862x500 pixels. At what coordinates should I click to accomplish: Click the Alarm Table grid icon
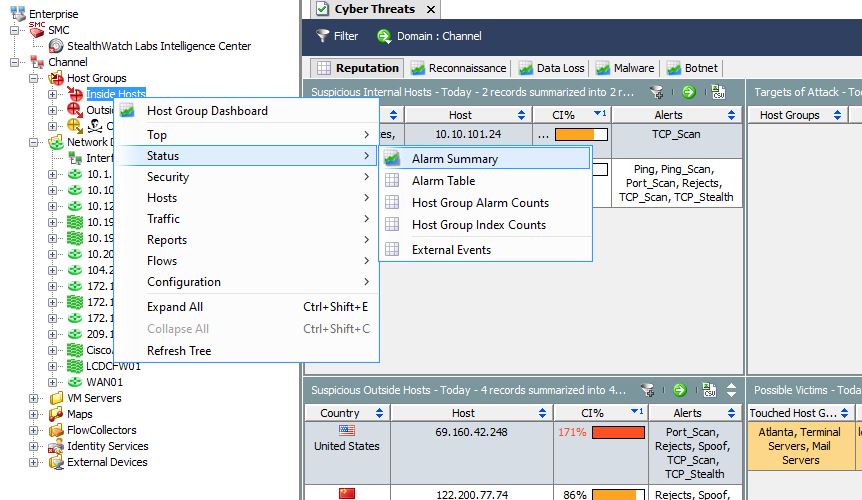pyautogui.click(x=392, y=180)
